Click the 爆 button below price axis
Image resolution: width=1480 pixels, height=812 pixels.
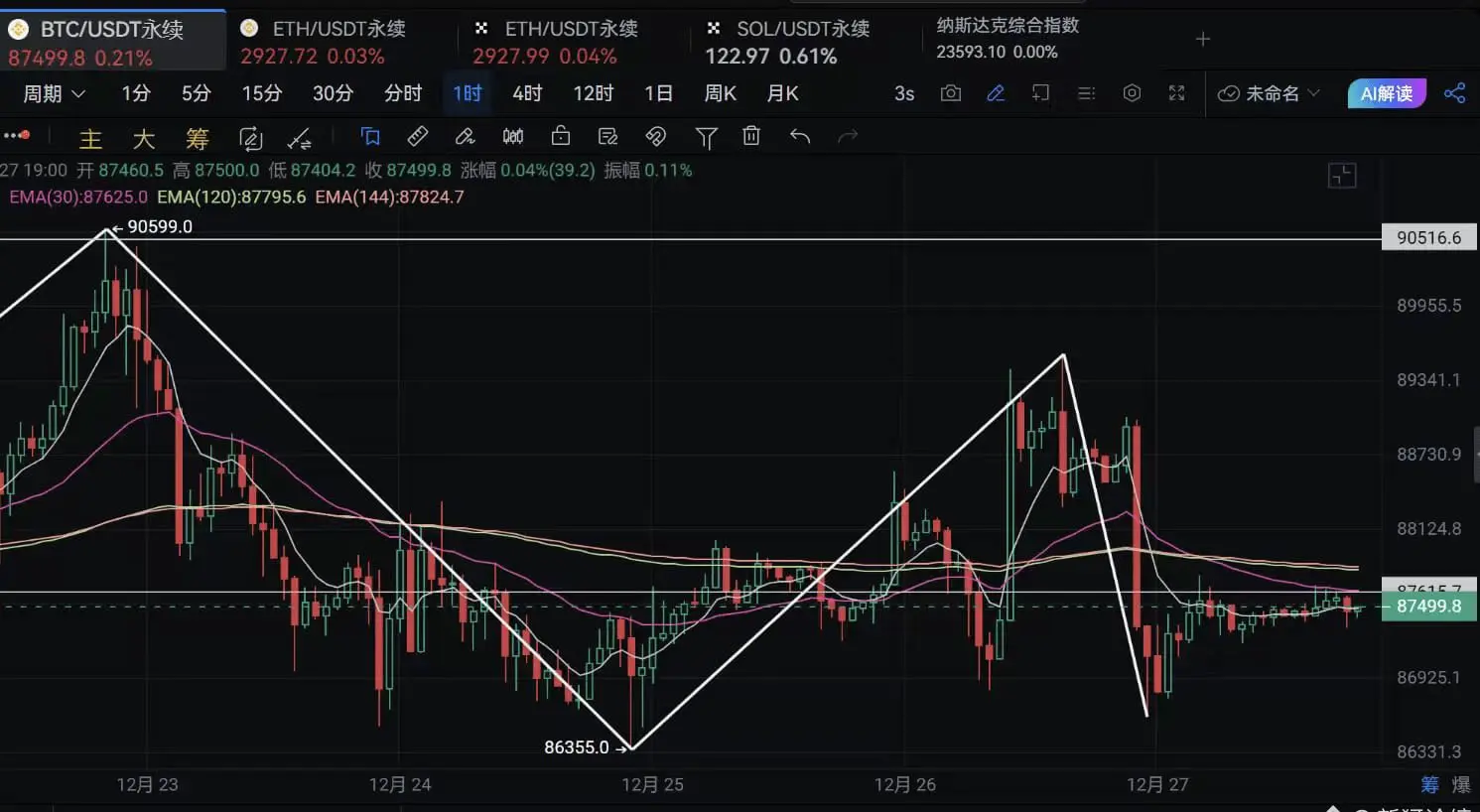click(x=1461, y=785)
